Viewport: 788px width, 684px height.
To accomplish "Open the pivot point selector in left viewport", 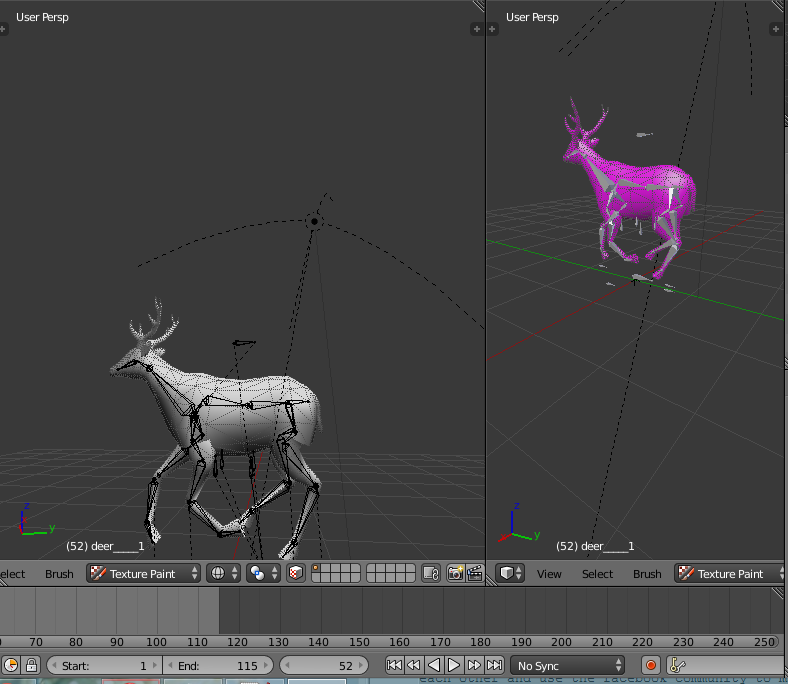I will [264, 573].
